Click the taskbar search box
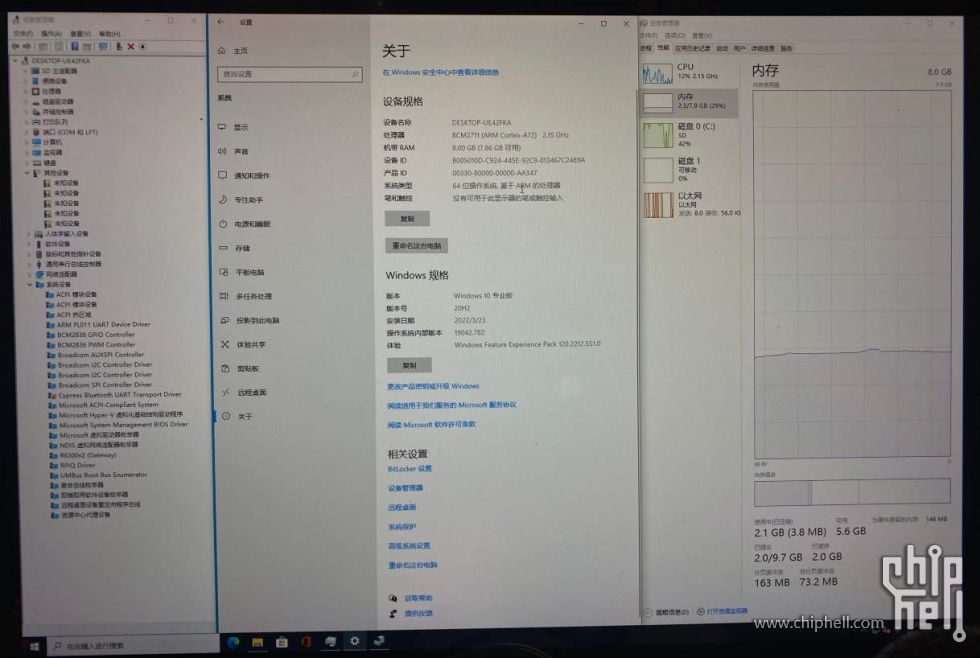Image resolution: width=980 pixels, height=658 pixels. point(133,646)
